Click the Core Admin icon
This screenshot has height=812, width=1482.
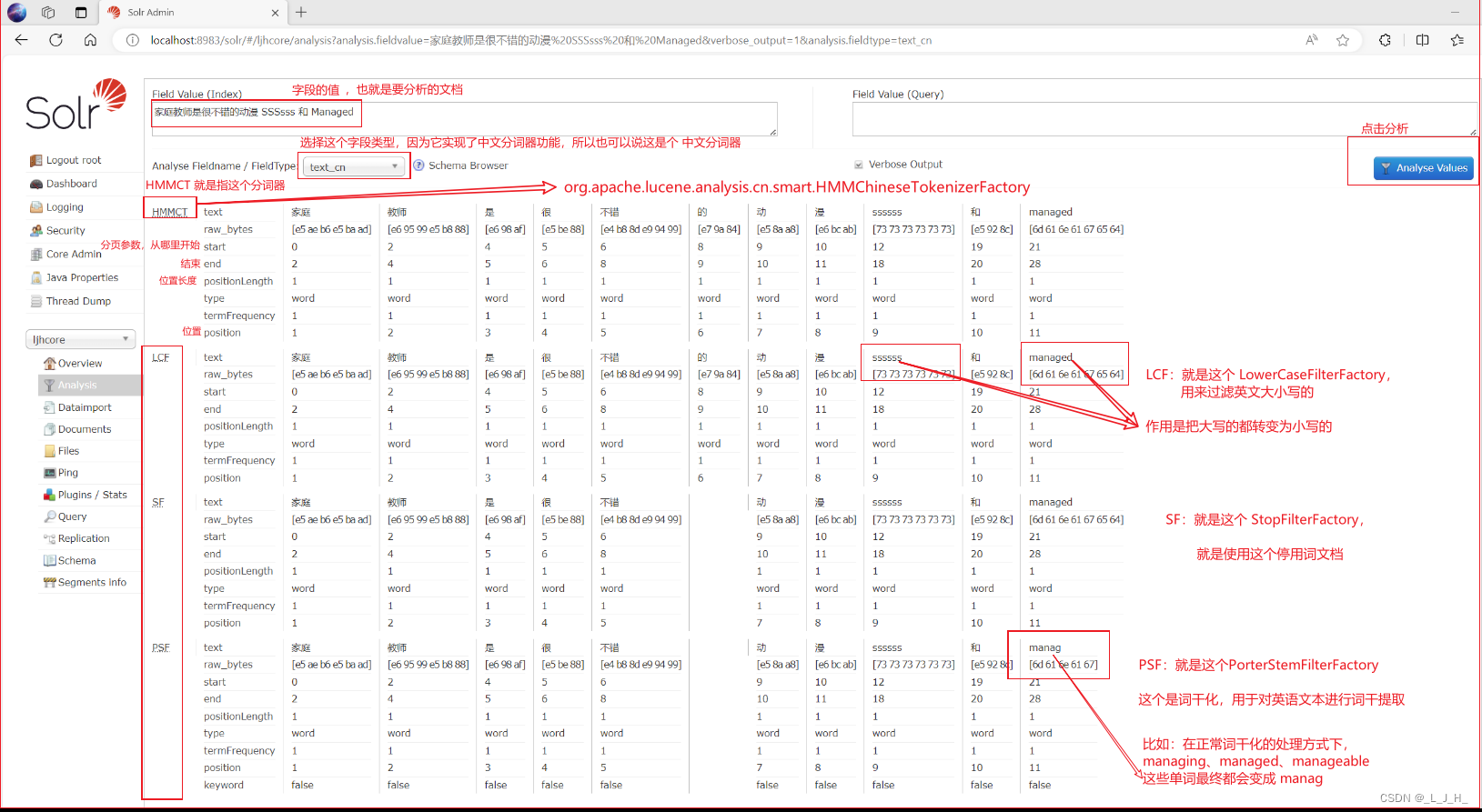click(36, 255)
